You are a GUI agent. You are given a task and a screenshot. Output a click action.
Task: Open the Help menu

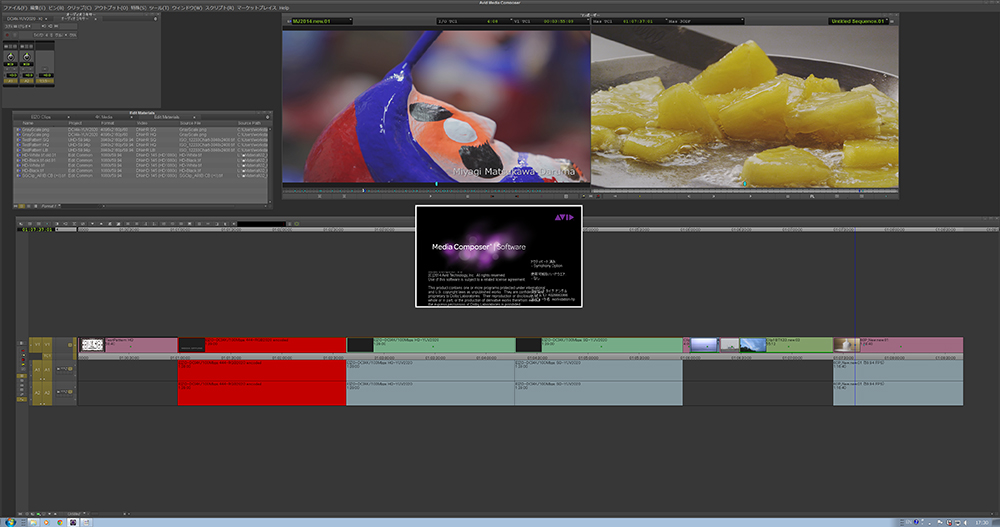(284, 8)
